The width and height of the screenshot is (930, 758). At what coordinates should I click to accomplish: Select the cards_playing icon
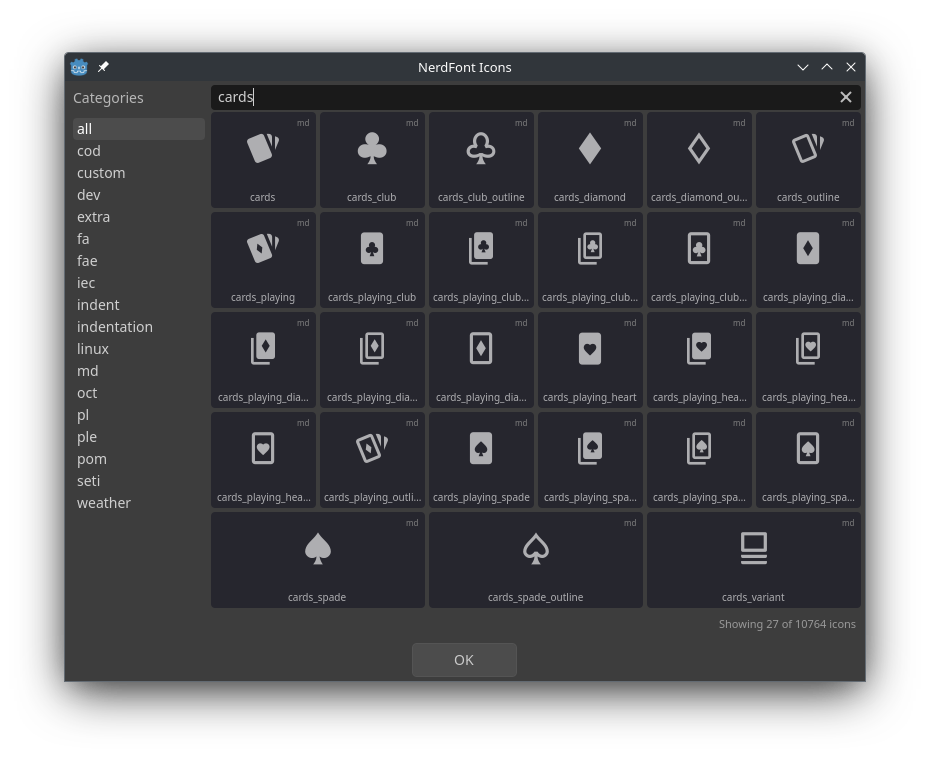pyautogui.click(x=263, y=260)
